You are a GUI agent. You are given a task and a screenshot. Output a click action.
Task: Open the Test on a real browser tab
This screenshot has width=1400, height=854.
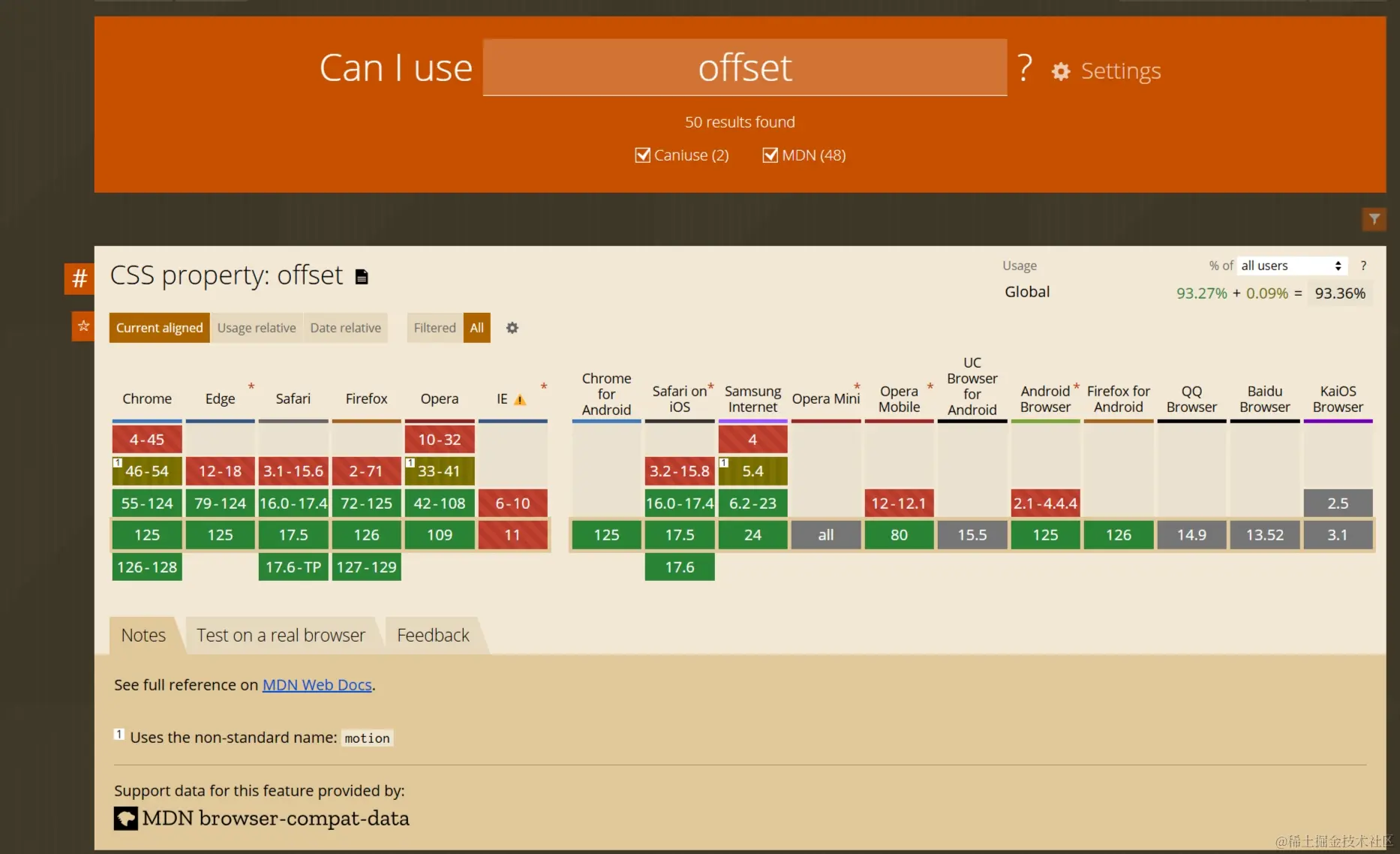[x=281, y=636]
